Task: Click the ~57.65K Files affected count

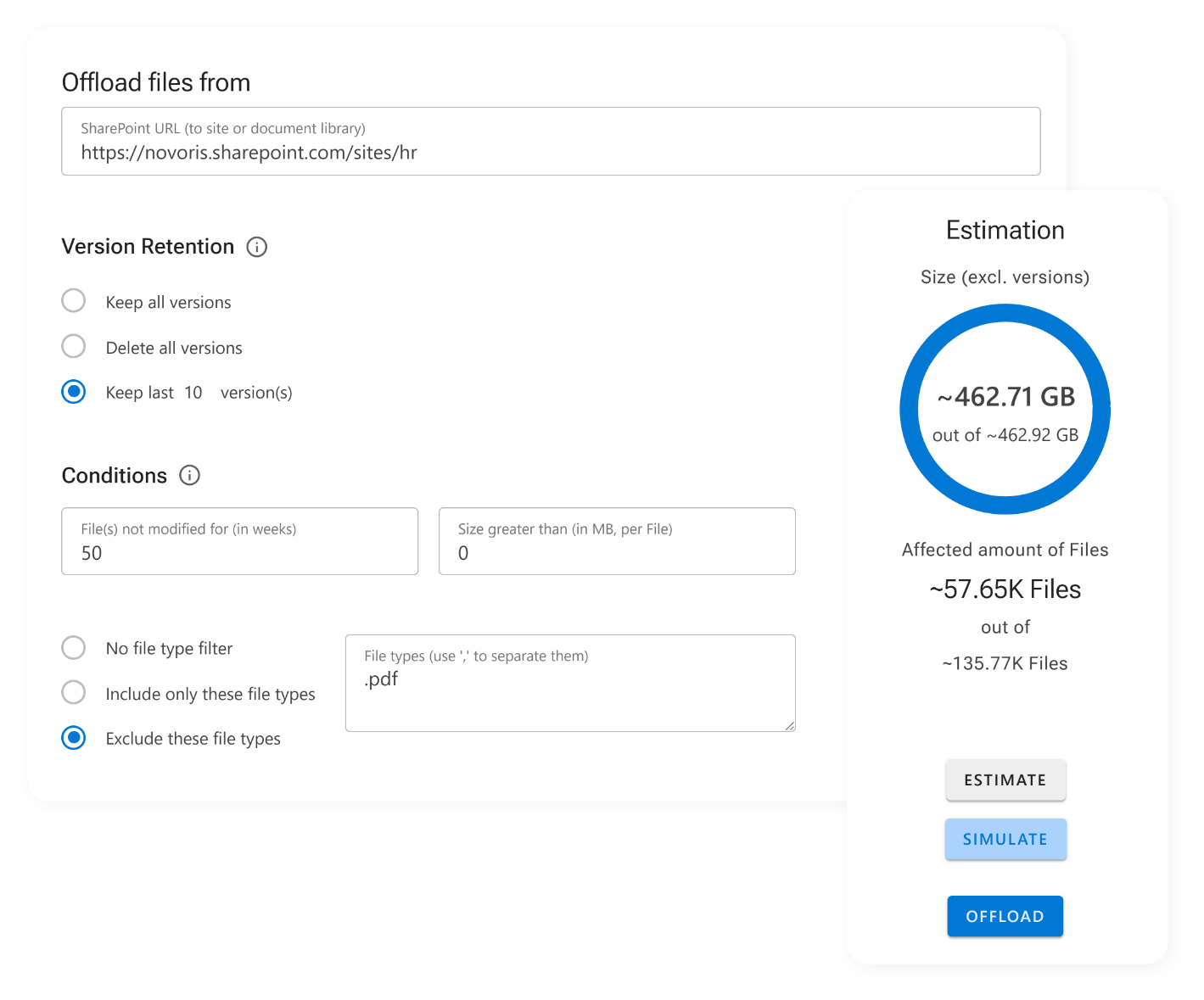Action: 1005,589
